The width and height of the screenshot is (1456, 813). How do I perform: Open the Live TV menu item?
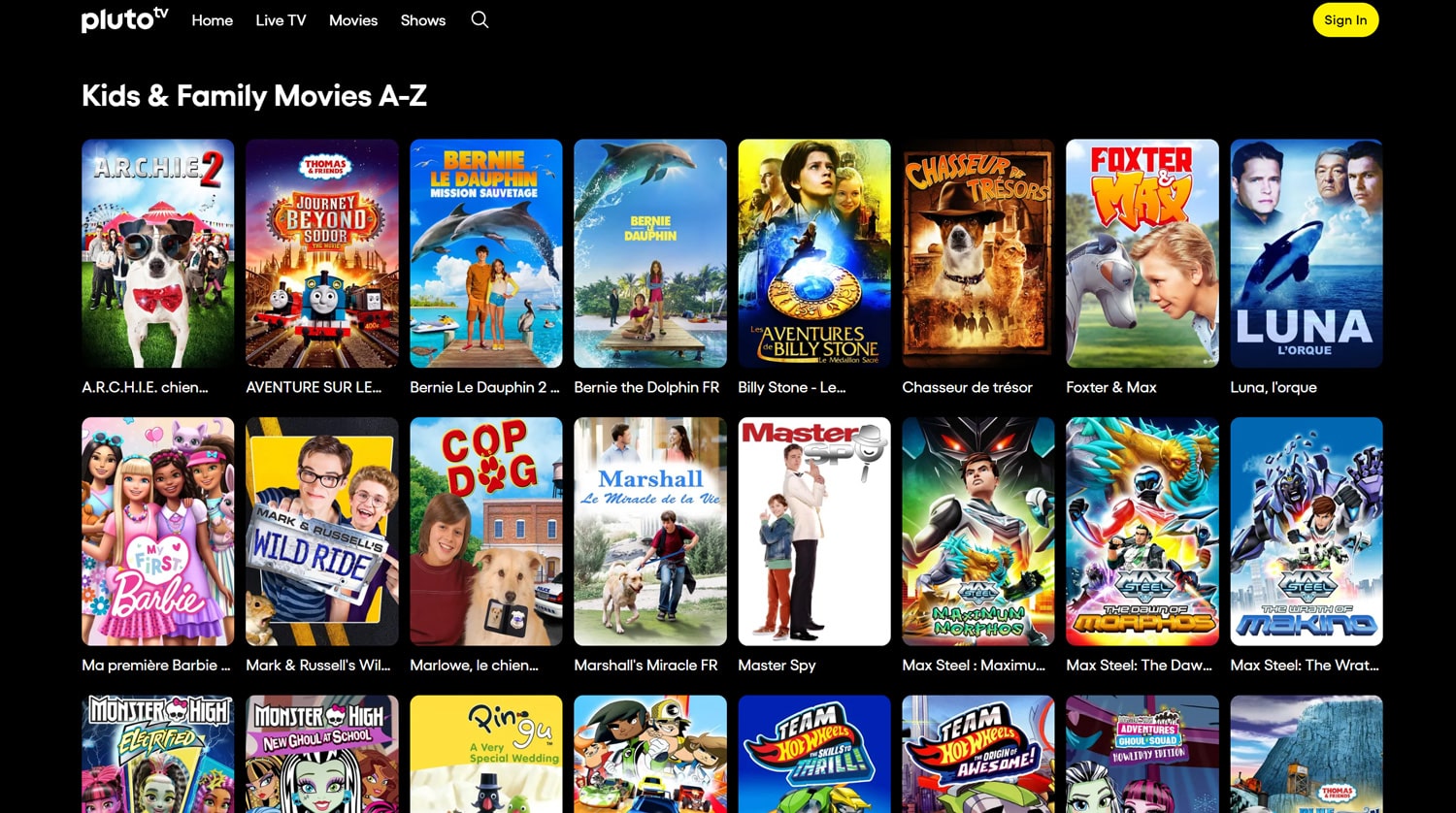tap(281, 20)
